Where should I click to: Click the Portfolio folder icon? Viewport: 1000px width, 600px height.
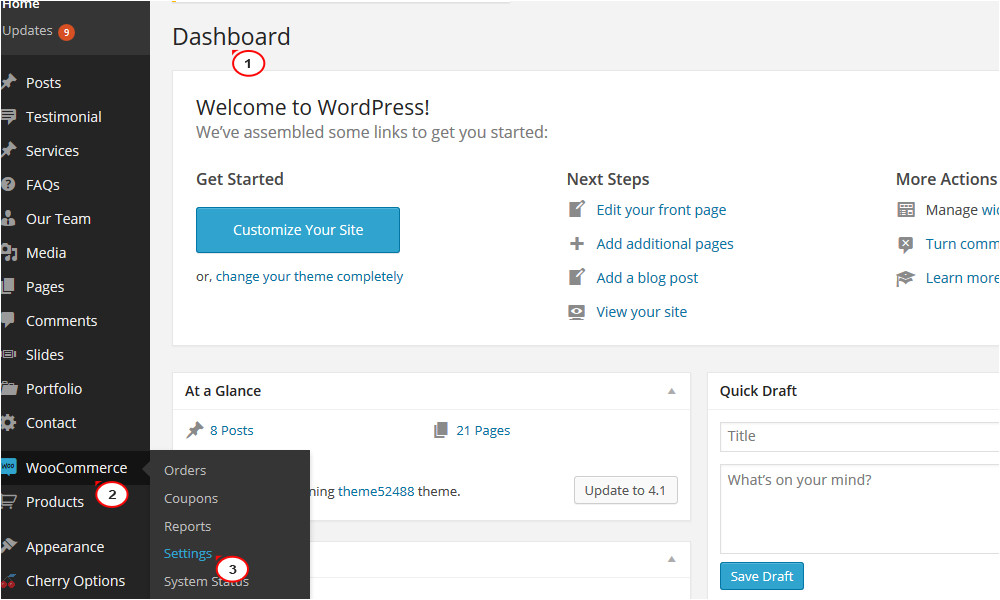[x=9, y=389]
